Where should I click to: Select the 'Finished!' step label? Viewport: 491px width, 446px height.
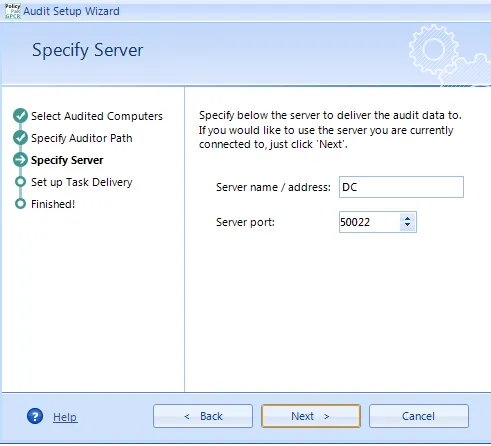53,204
